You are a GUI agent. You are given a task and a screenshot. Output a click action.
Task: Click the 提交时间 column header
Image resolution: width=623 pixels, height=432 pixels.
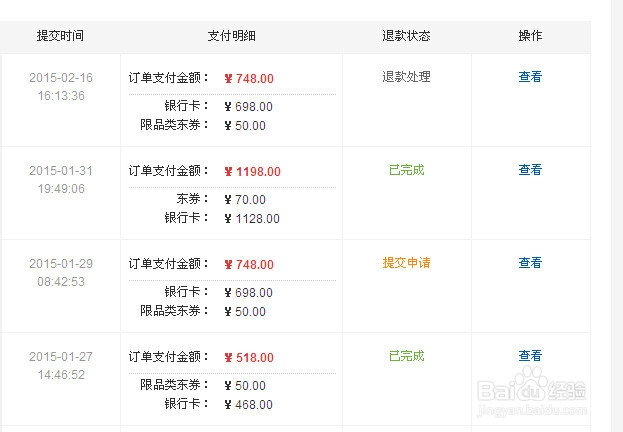[x=60, y=35]
